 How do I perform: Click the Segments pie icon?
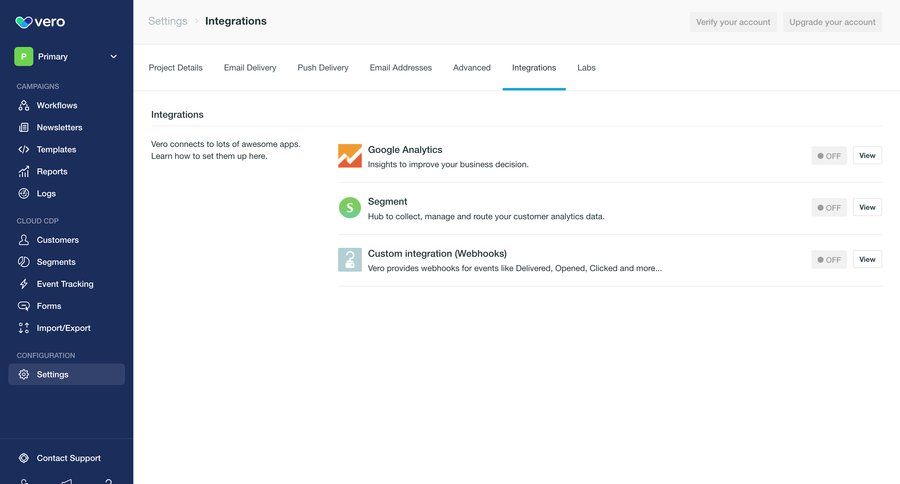click(x=24, y=262)
